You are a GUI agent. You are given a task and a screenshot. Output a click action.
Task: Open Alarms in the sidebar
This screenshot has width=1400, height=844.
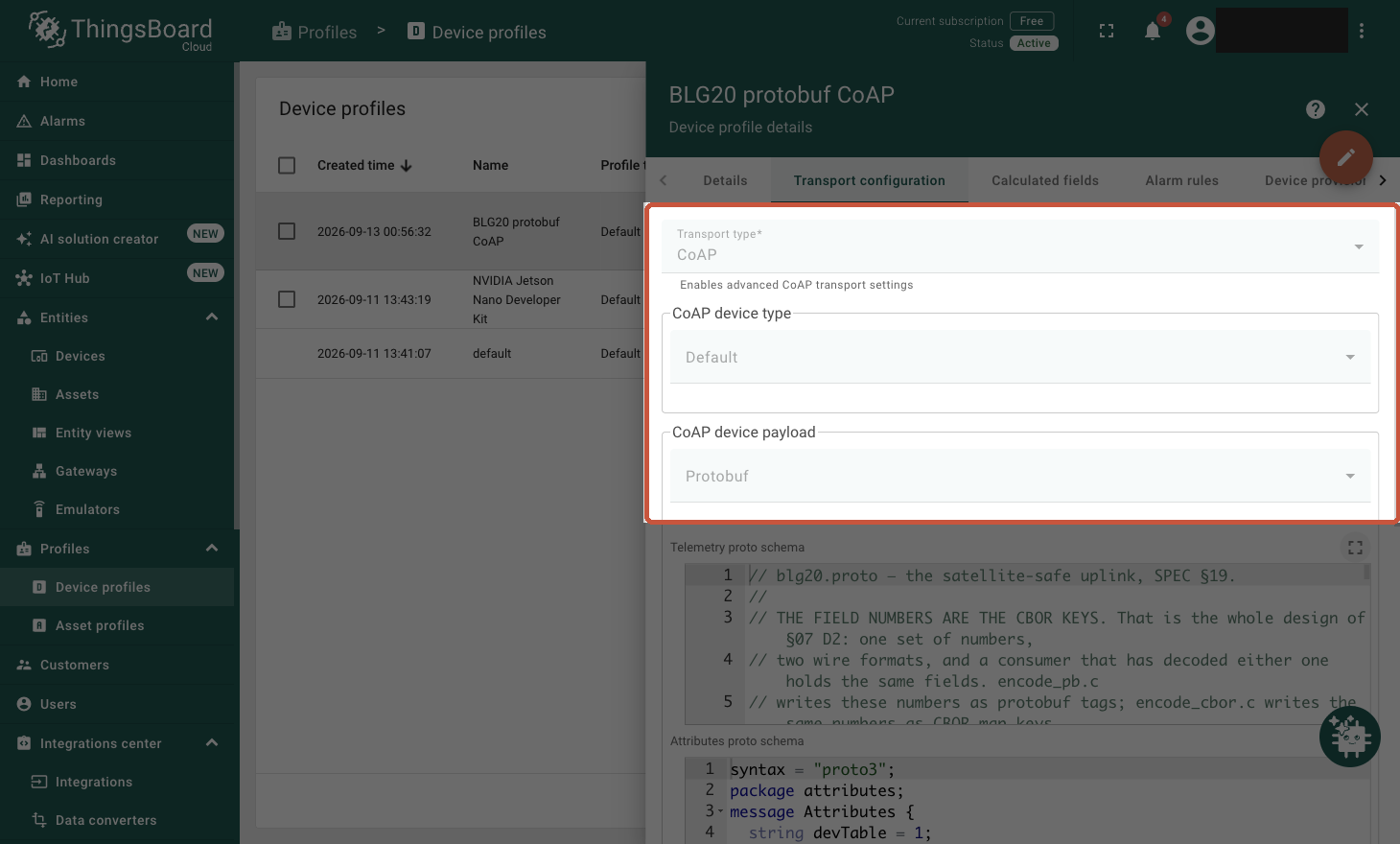117,121
